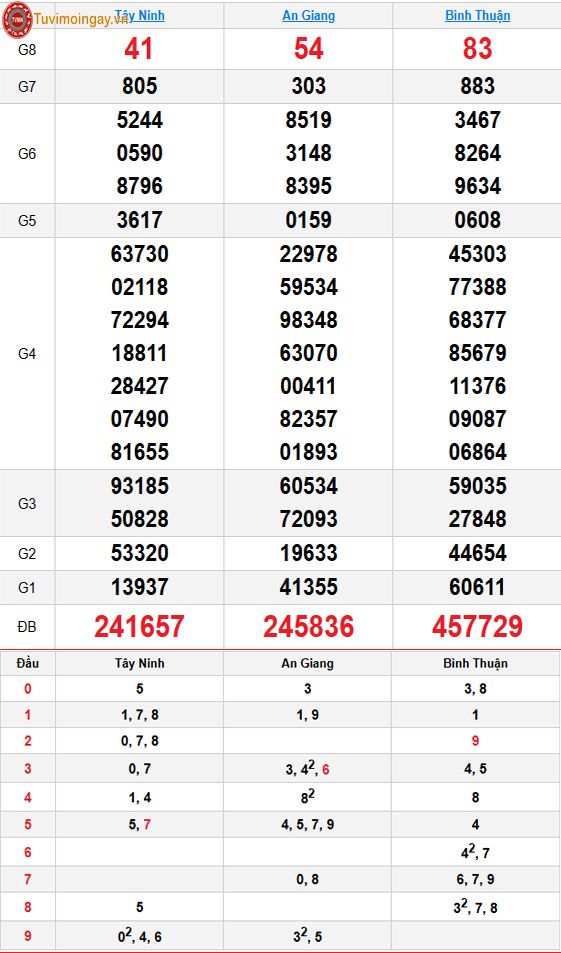Select Tây Ninh special prize 241657
Viewport: 561px width, 953px height.
pyautogui.click(x=139, y=627)
